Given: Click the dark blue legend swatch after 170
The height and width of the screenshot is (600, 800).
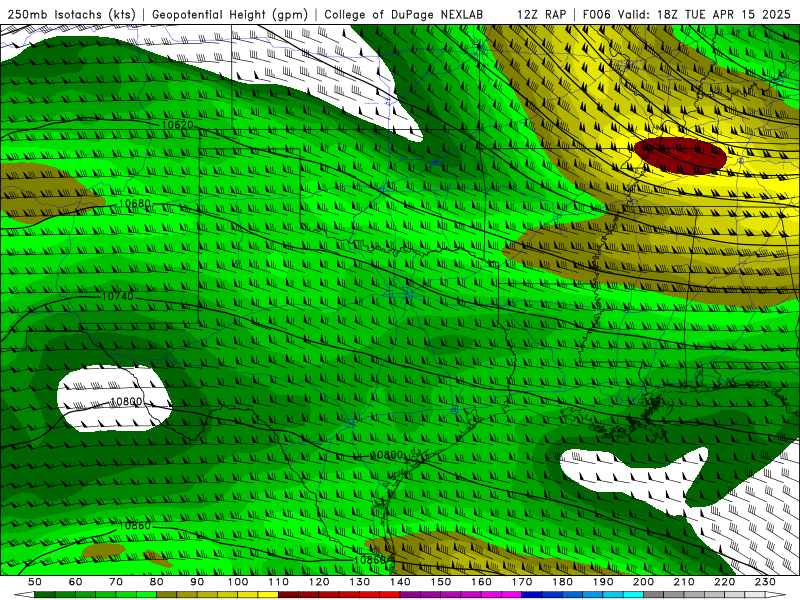Looking at the screenshot, I should (532, 595).
